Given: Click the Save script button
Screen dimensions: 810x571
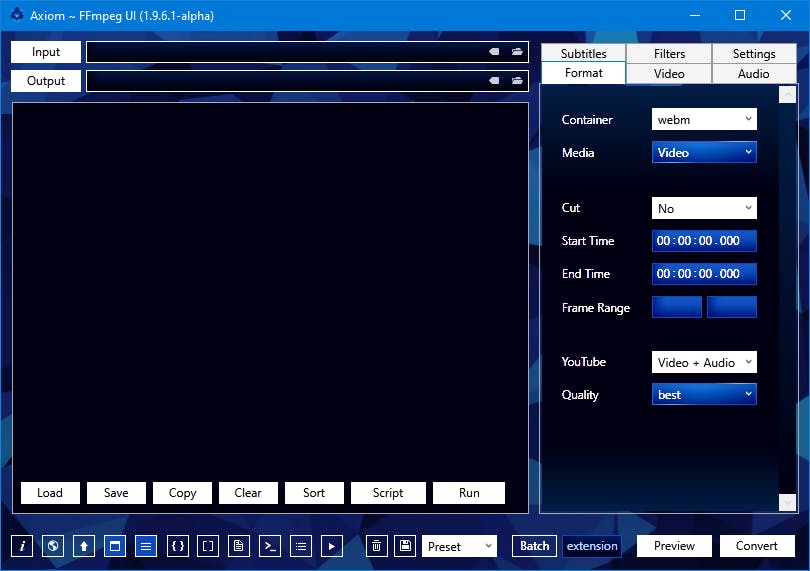Looking at the screenshot, I should [x=116, y=492].
